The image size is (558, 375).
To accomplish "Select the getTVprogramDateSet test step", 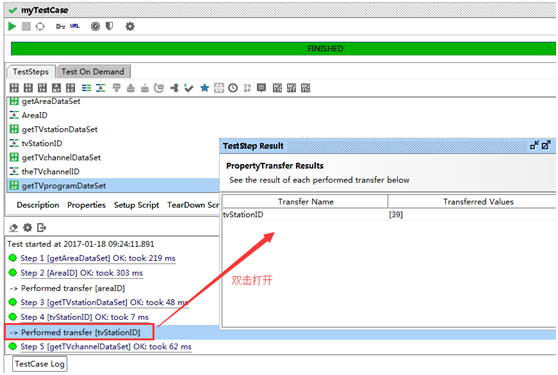I will (x=113, y=186).
